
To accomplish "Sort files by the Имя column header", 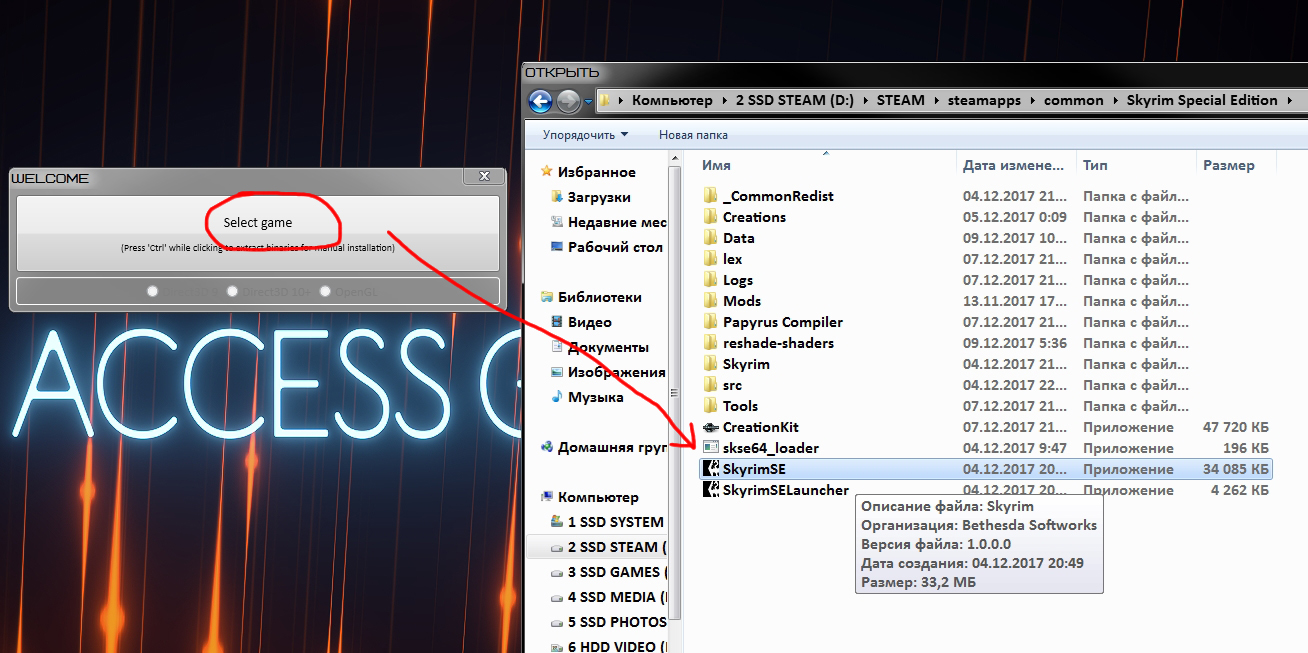I will 826,165.
